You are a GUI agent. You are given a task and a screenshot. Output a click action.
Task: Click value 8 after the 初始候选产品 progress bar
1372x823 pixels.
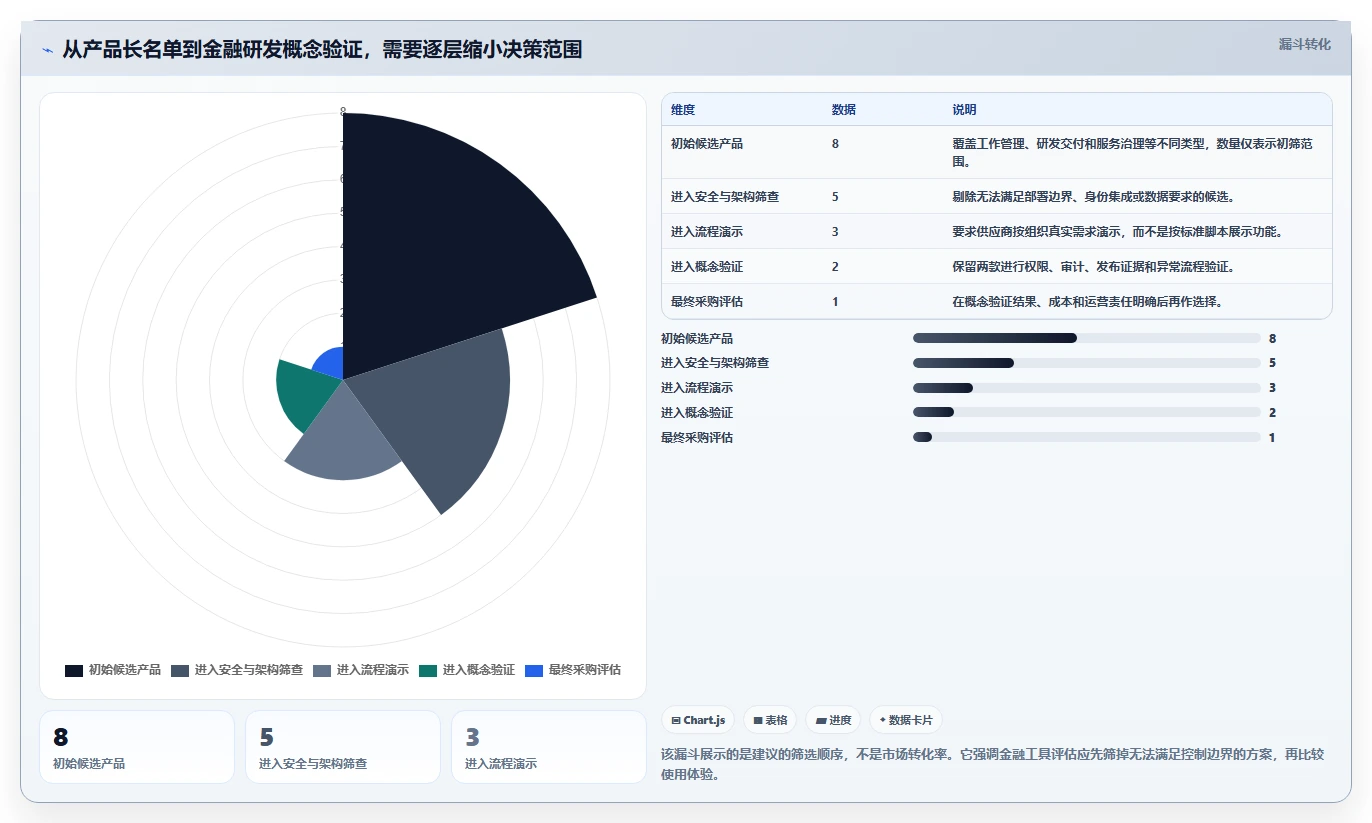[x=1273, y=338]
